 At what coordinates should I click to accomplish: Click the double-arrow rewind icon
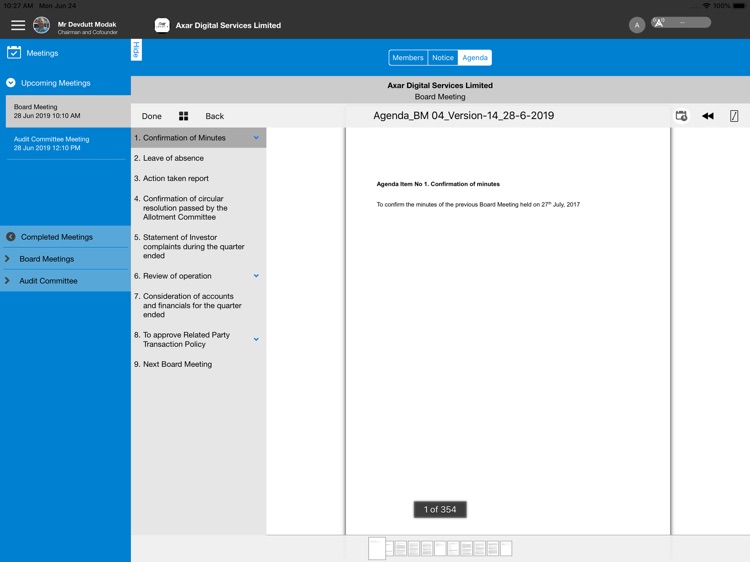(708, 116)
